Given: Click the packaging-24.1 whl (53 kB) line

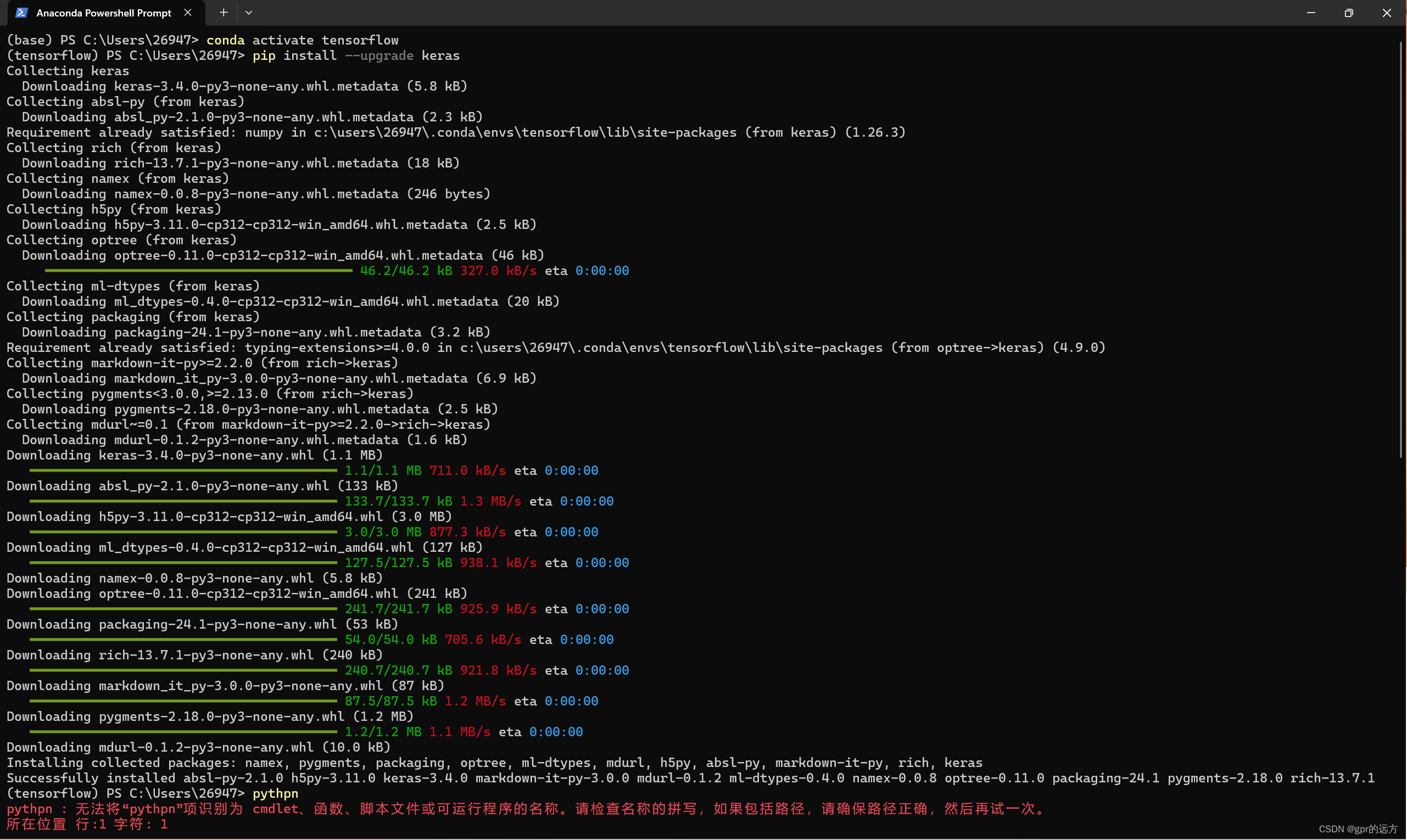Looking at the screenshot, I should tap(203, 624).
